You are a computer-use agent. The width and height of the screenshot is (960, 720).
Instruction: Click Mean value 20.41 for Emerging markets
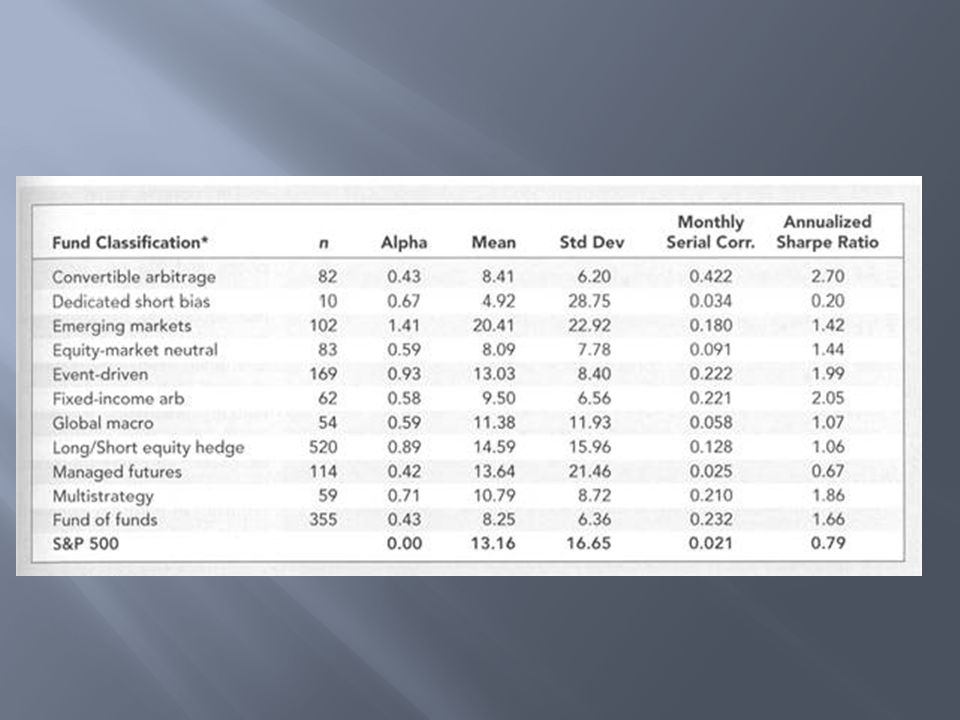coord(493,325)
